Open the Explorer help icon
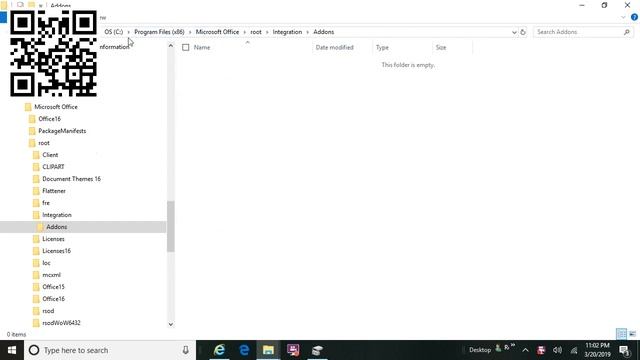 [634, 17]
